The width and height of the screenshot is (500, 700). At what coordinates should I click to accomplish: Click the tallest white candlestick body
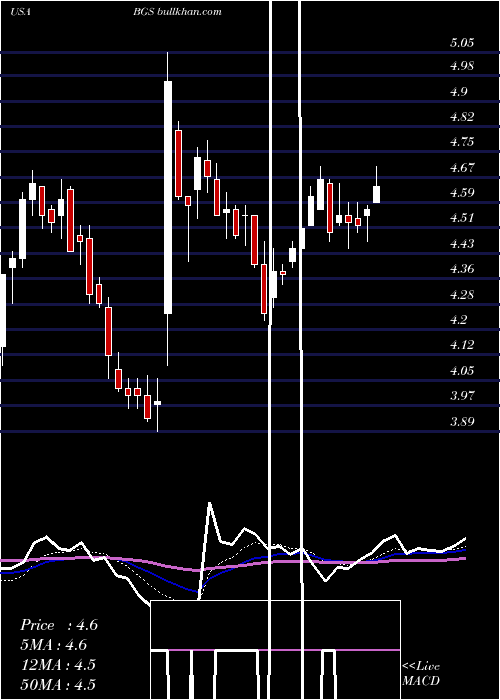(168, 197)
